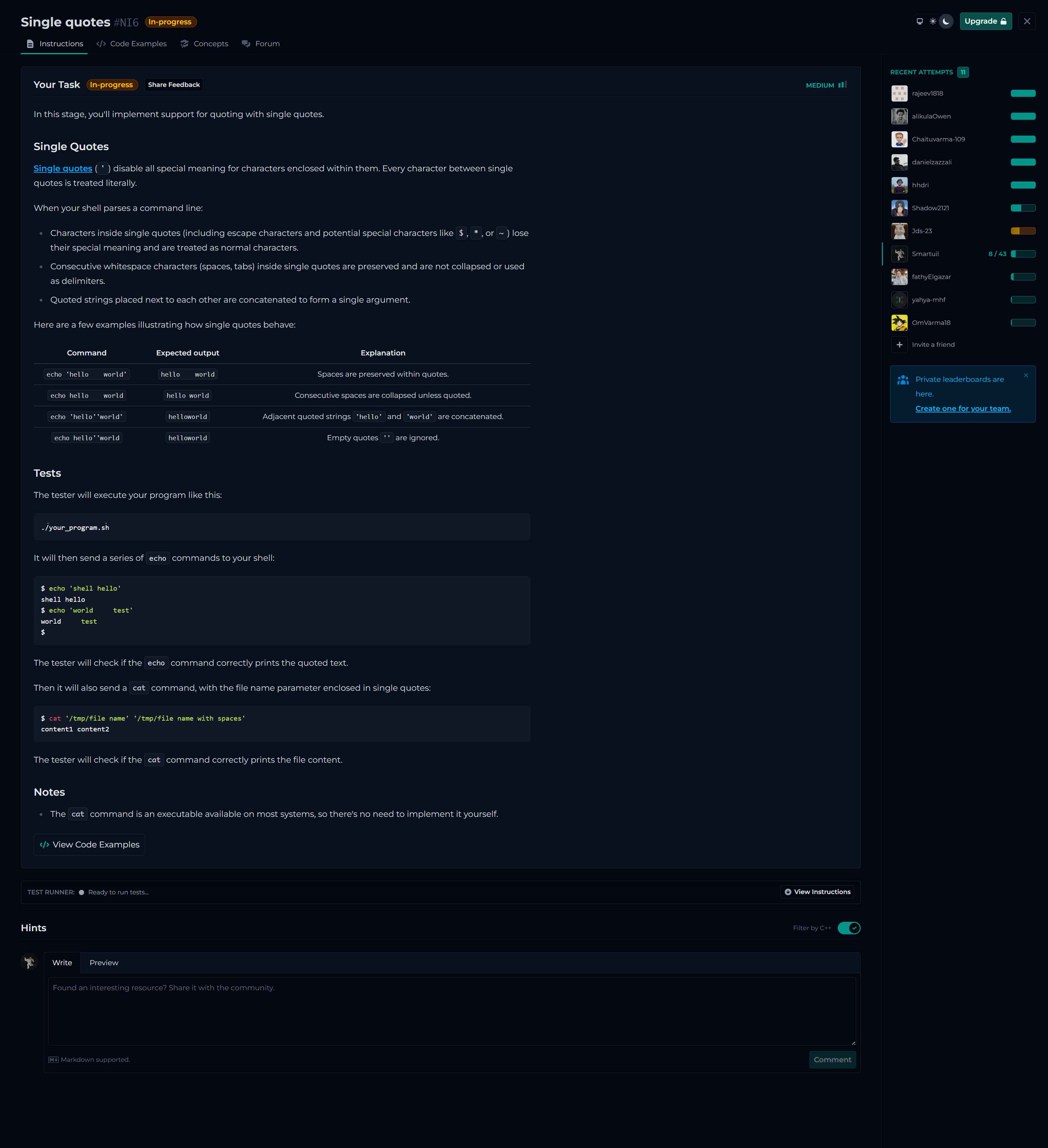Image resolution: width=1048 pixels, height=1148 pixels.
Task: Click the Medium difficulty bars icon
Action: pos(842,85)
